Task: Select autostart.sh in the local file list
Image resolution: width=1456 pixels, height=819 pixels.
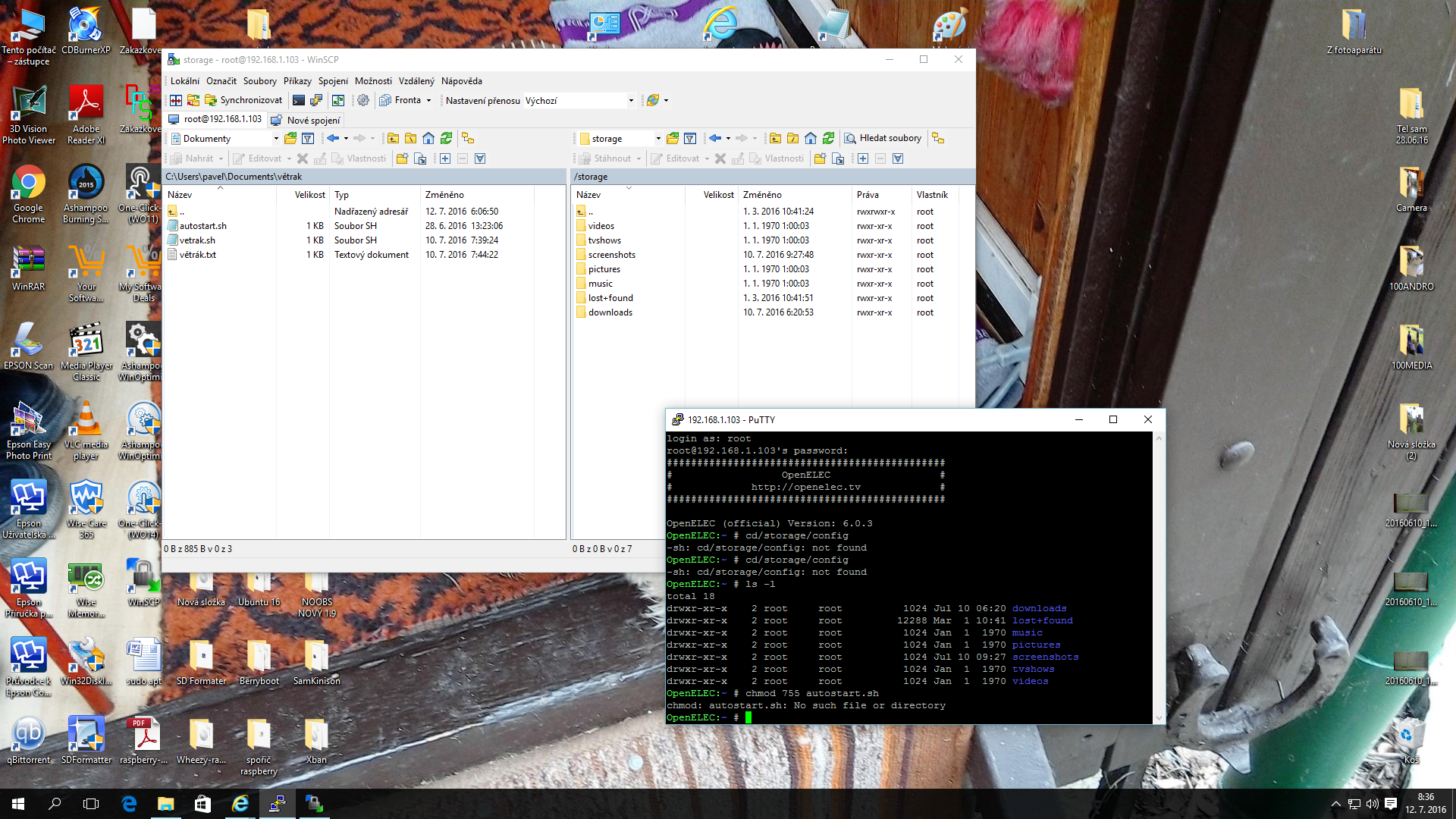Action: [203, 226]
